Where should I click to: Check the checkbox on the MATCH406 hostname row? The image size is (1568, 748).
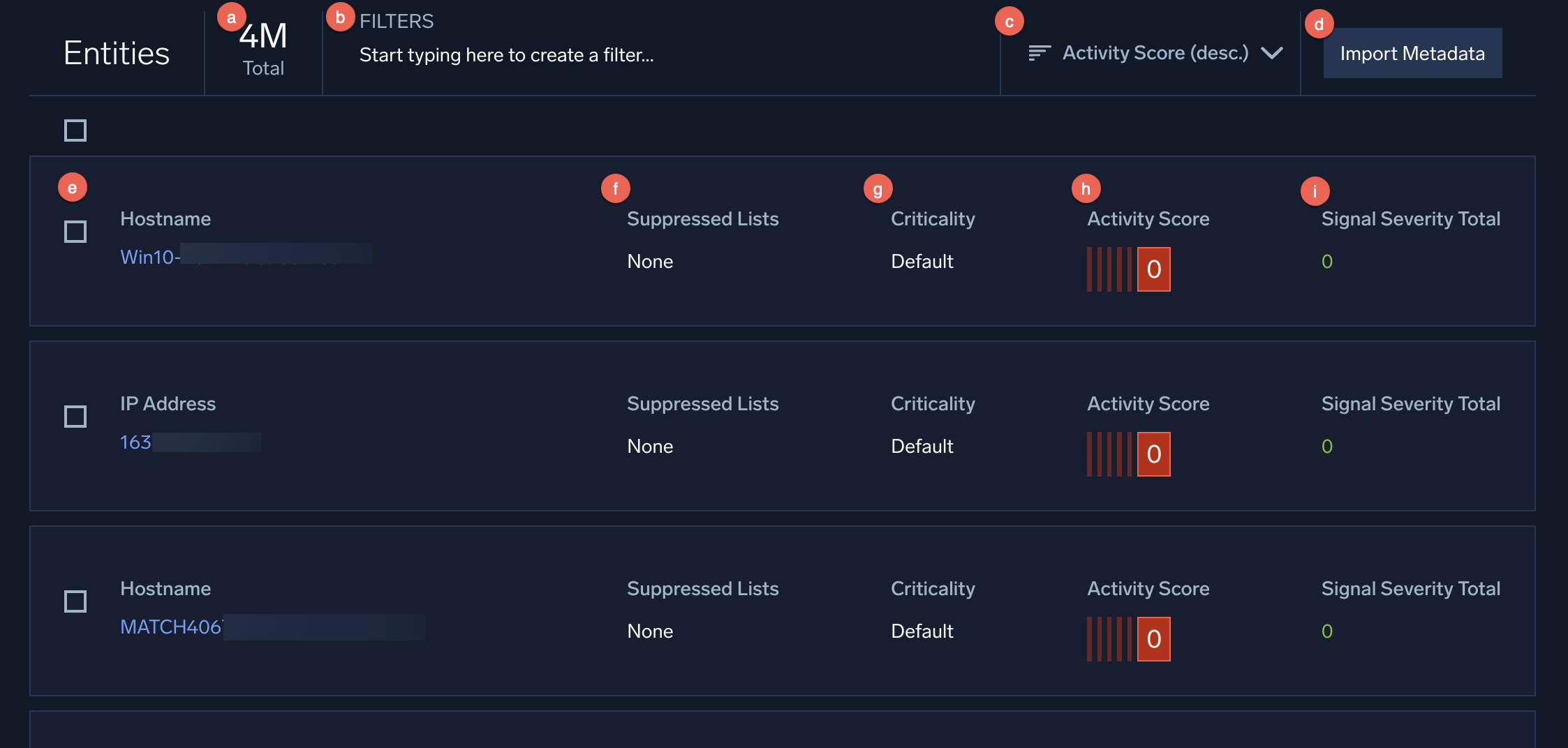click(x=75, y=601)
